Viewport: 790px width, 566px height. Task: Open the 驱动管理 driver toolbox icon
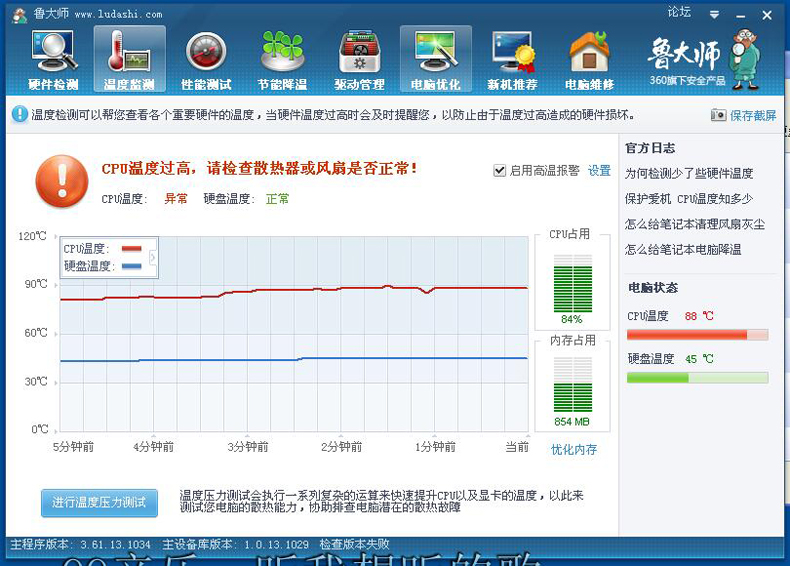[x=359, y=60]
